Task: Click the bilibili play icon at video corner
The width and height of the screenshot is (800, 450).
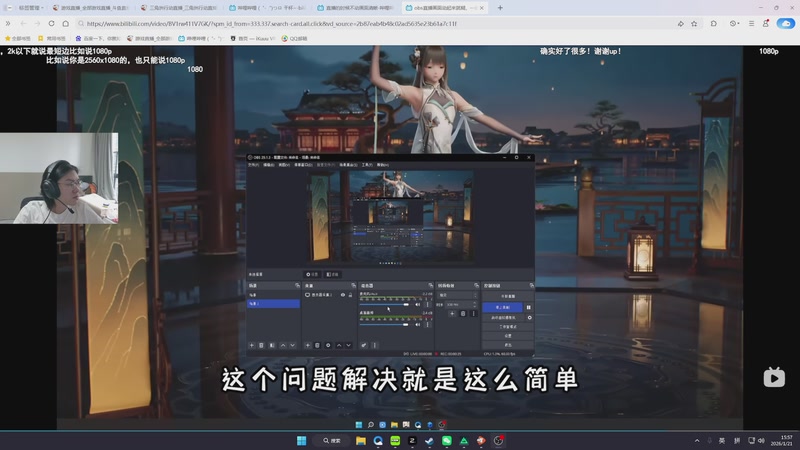Action: pyautogui.click(x=774, y=378)
